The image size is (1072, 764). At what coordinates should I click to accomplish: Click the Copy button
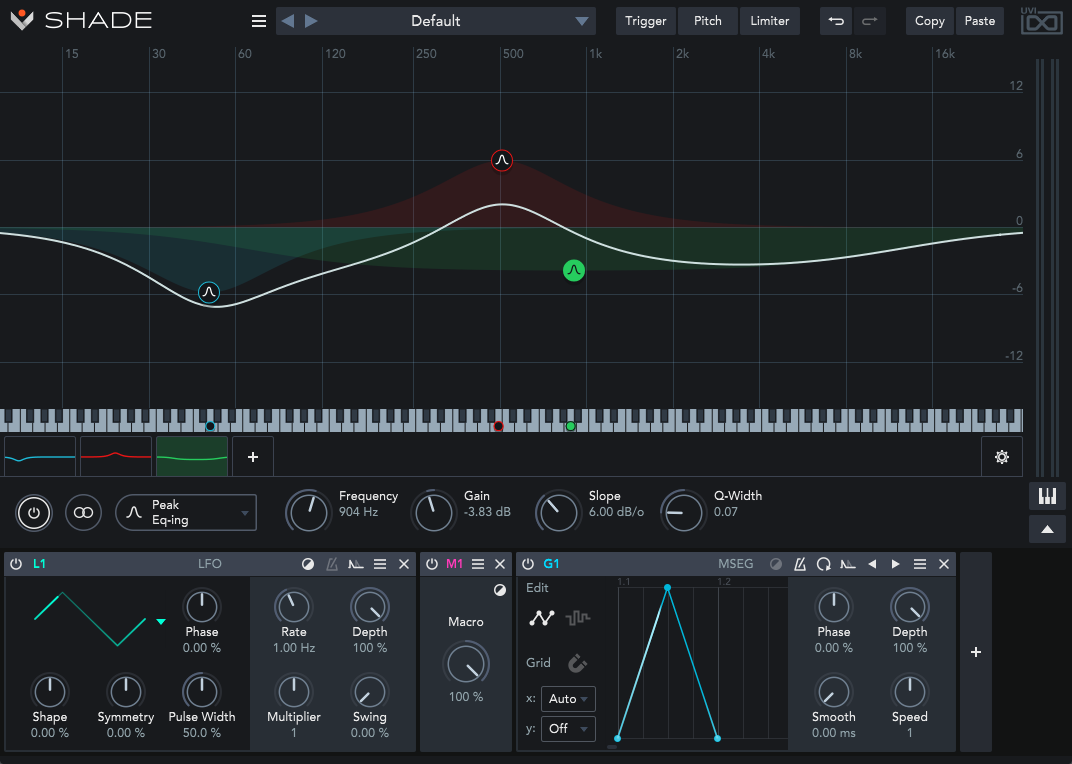tap(929, 21)
